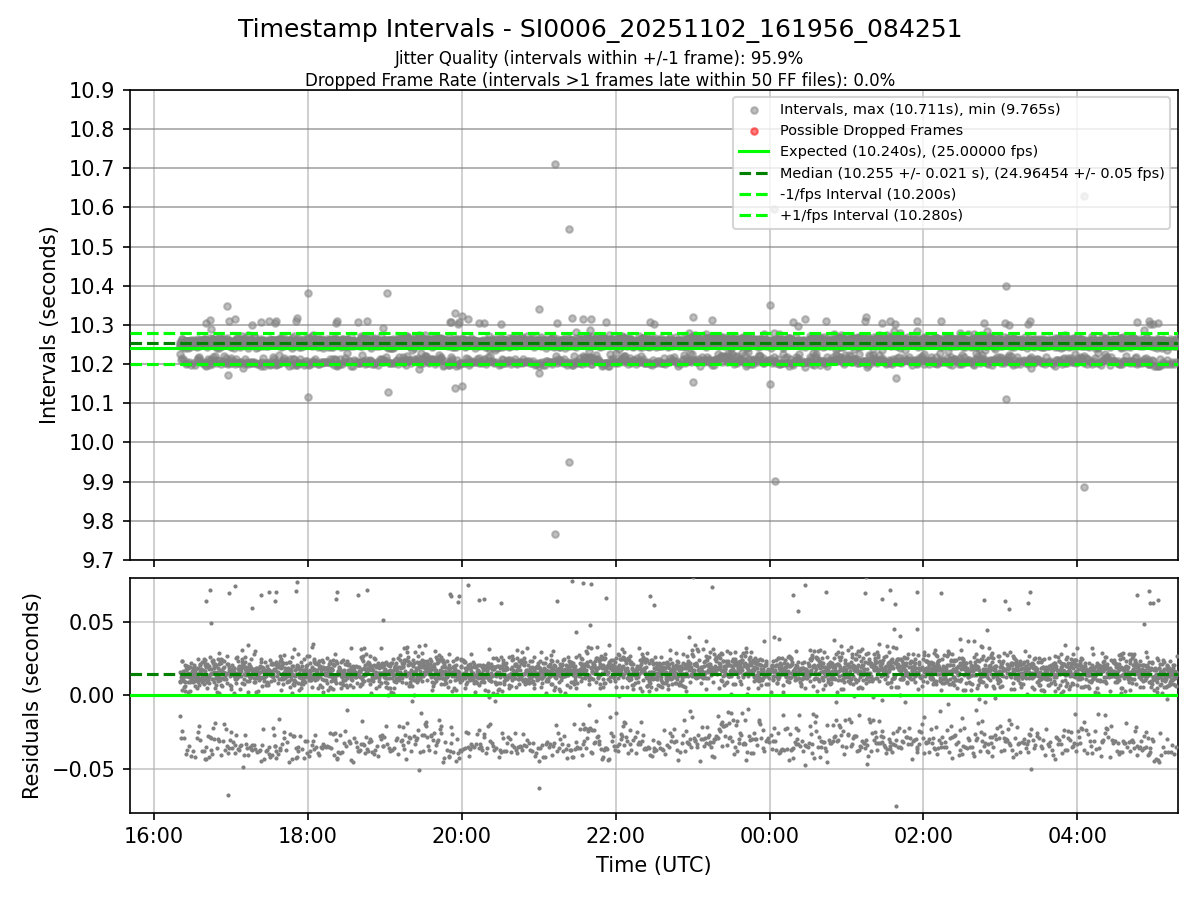Click the 'Intervals (seconds)' y-axis label

click(48, 325)
